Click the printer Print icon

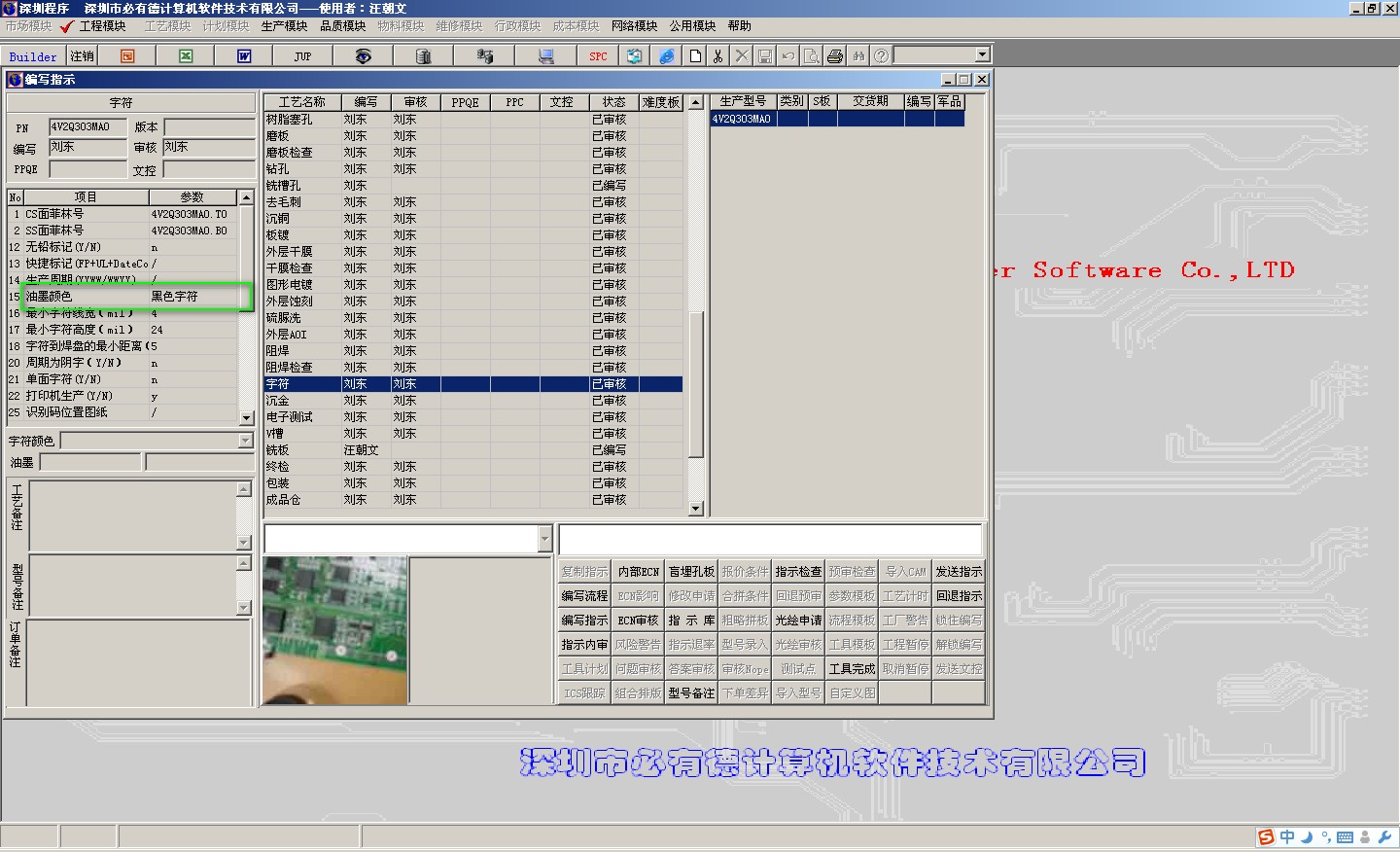(835, 56)
